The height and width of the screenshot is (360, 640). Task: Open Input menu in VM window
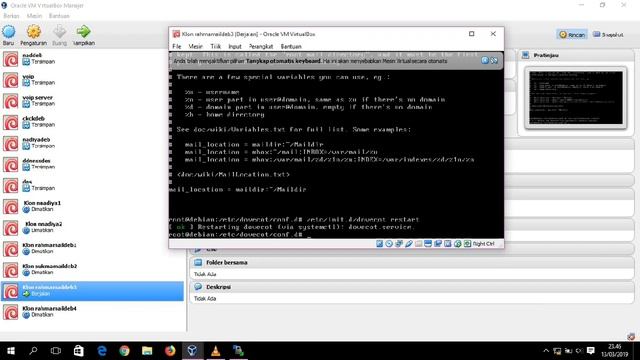coord(235,47)
